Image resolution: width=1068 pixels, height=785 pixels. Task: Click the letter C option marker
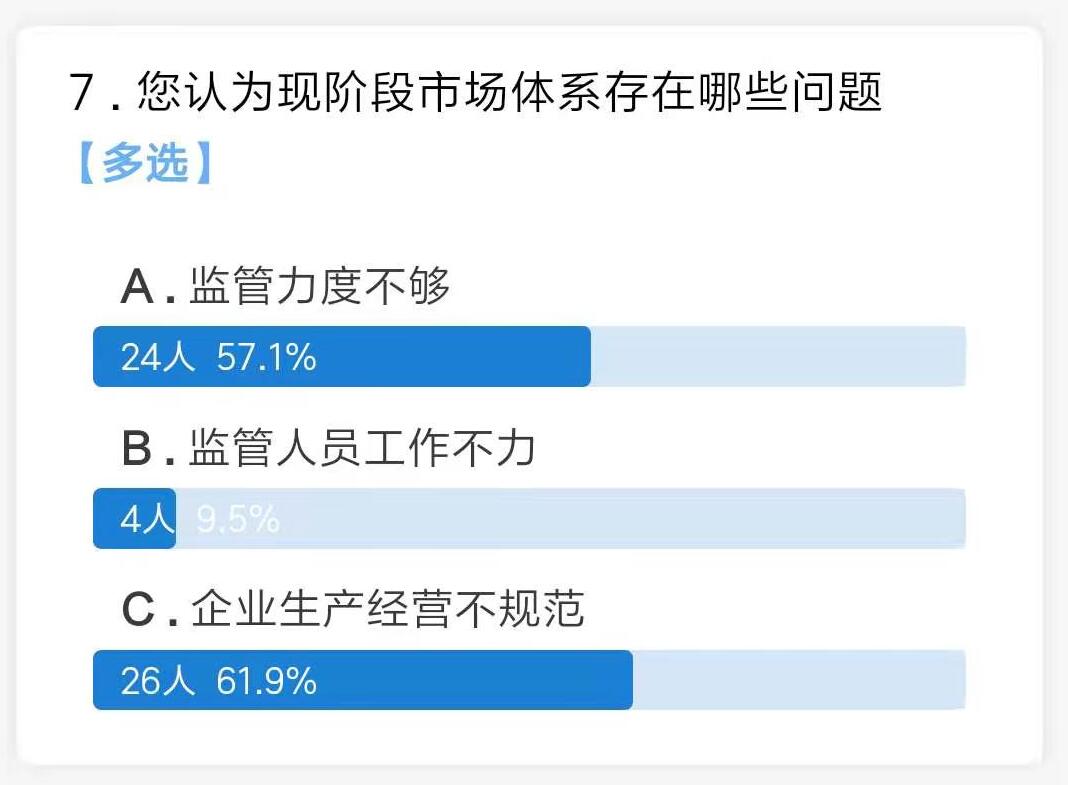pos(139,609)
